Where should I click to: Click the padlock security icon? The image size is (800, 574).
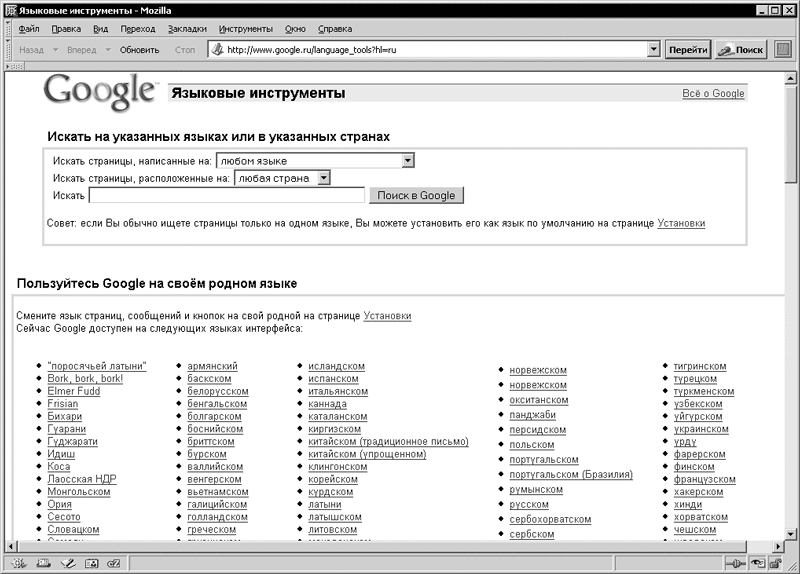tap(775, 563)
